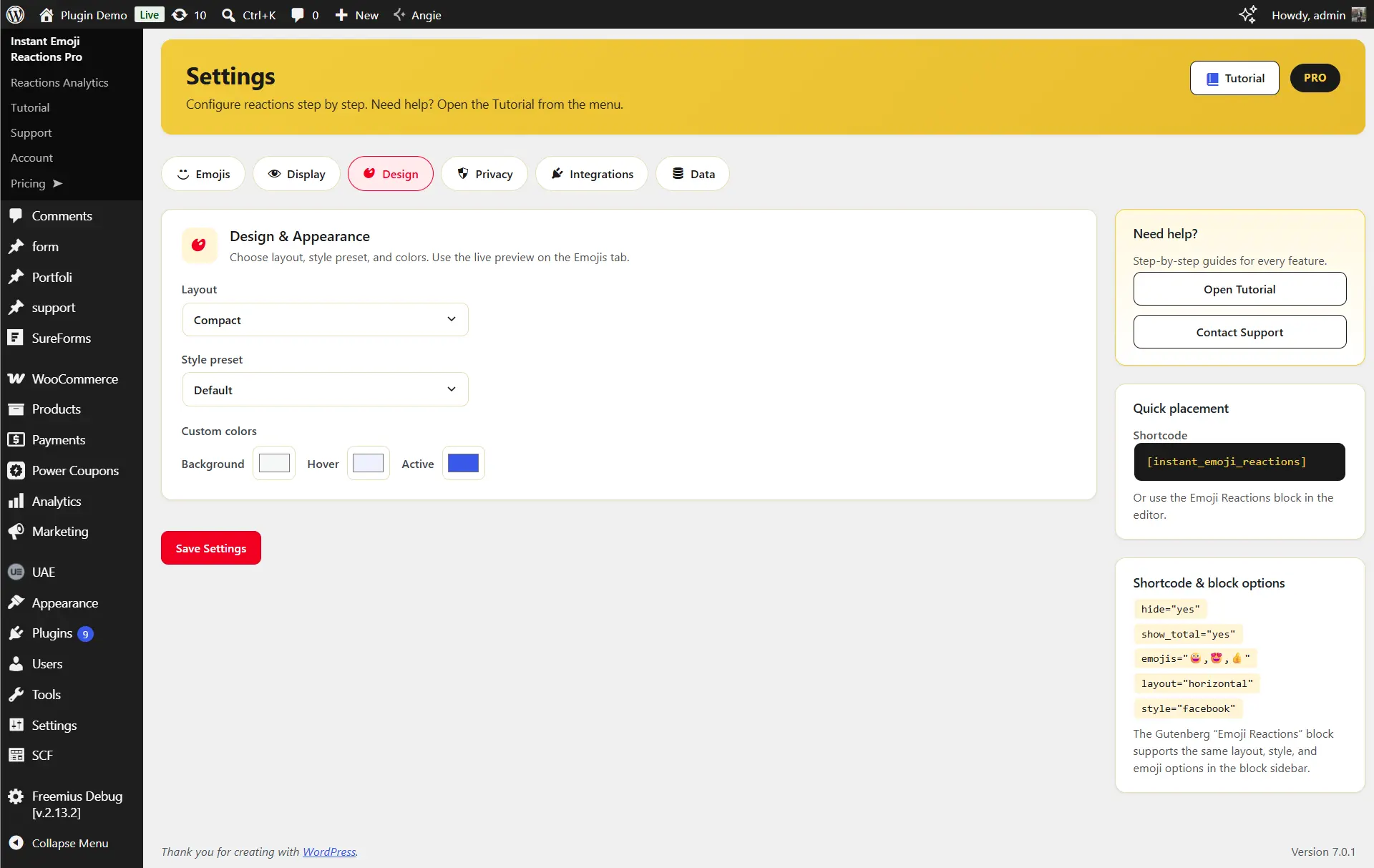
Task: Click the hide="yes" option code
Action: coord(1171,609)
